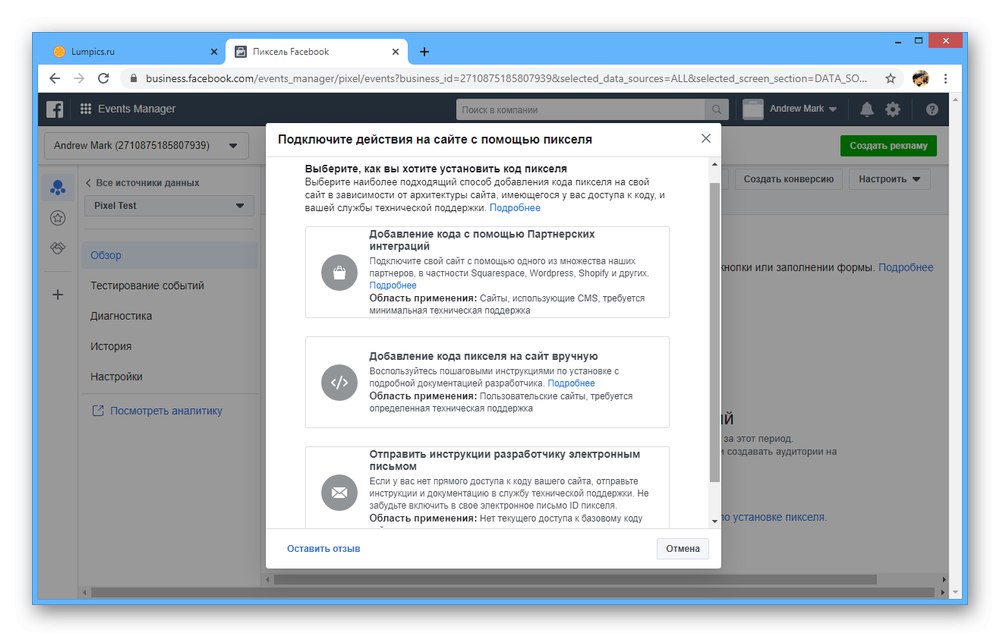The height and width of the screenshot is (637, 1000).
Task: Click the site lock icon in the address bar
Action: [133, 78]
